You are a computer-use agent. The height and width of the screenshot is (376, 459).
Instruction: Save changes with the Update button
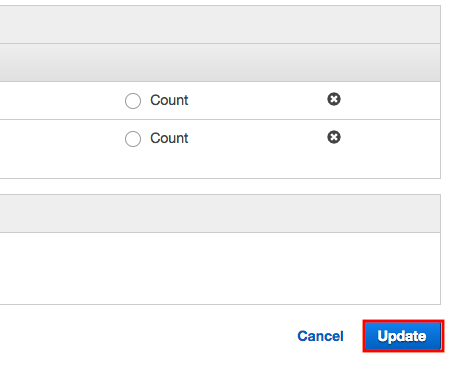[x=403, y=336]
